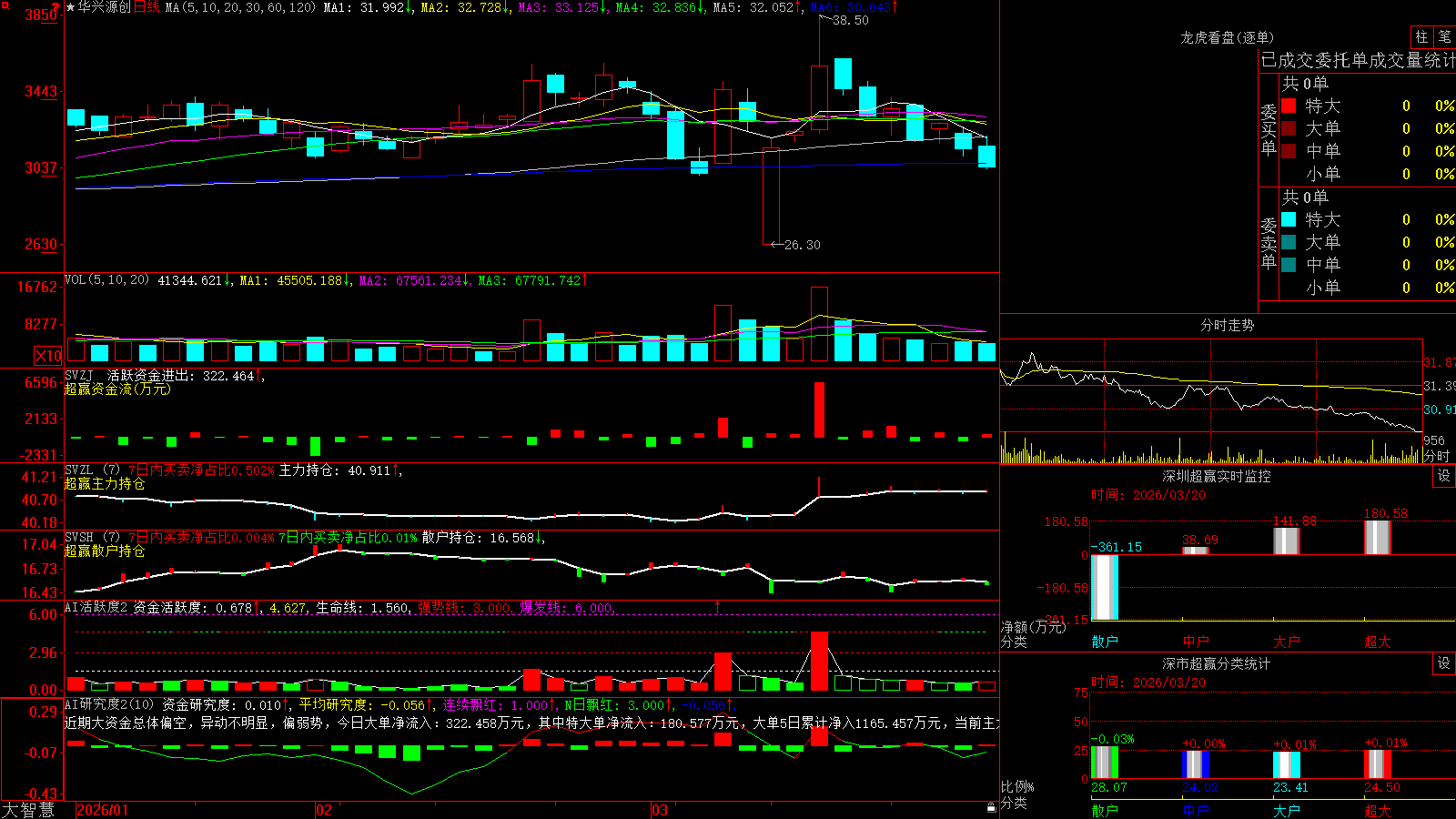Click the 已成交委托单成交量统计 header
This screenshot has height=819, width=1456.
click(1358, 60)
